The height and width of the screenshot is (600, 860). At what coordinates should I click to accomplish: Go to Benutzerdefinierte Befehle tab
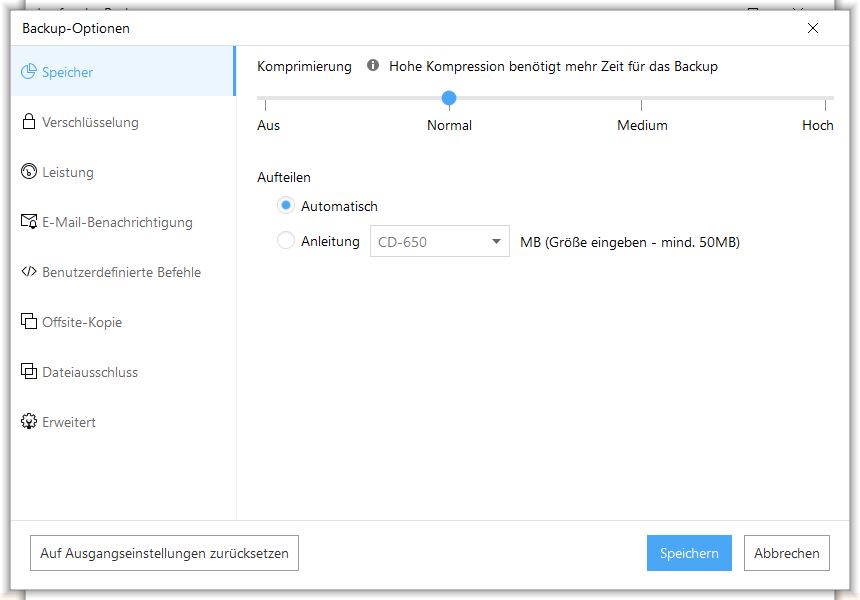123,271
